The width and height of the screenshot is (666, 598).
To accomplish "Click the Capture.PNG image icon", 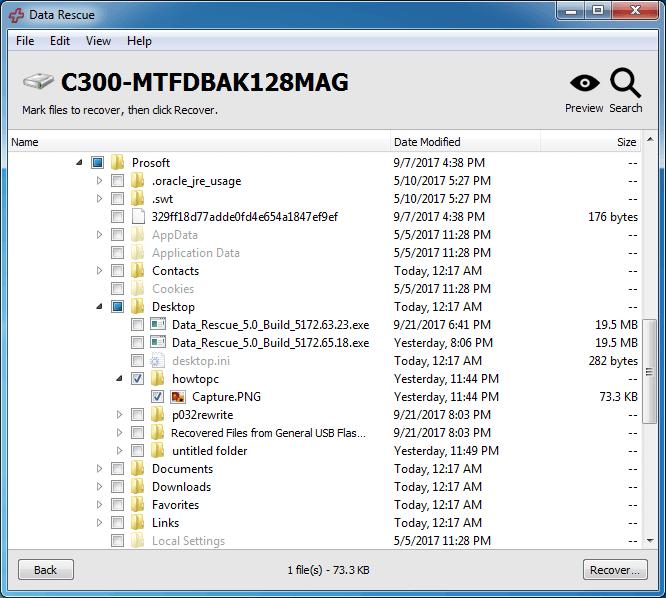I will [x=178, y=397].
